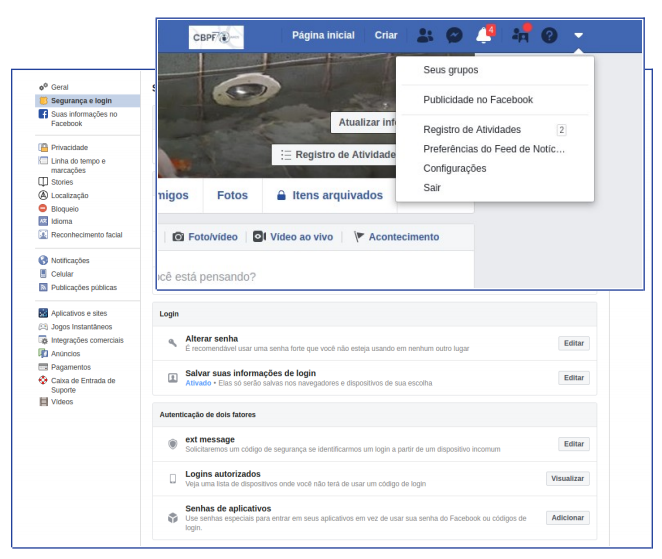Click Visualizar for Logins autorizados
This screenshot has width=662, height=559.
coord(567,478)
